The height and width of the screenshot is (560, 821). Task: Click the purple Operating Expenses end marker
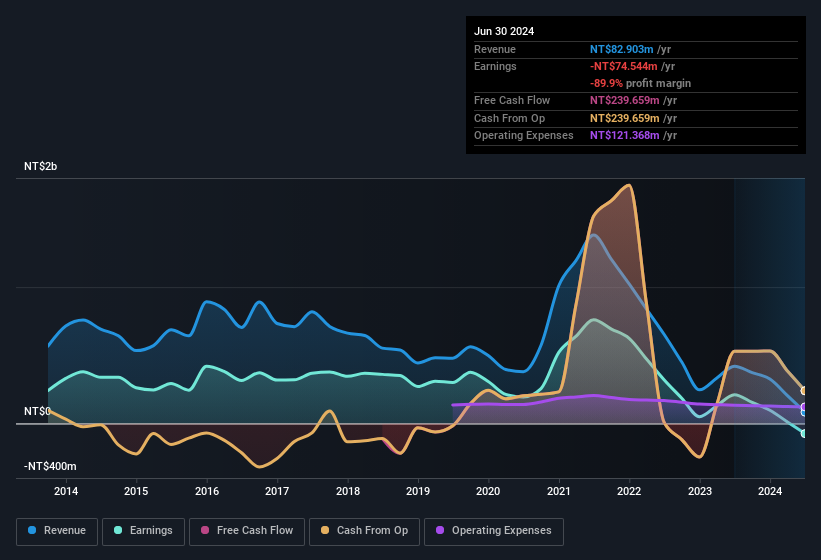[804, 408]
